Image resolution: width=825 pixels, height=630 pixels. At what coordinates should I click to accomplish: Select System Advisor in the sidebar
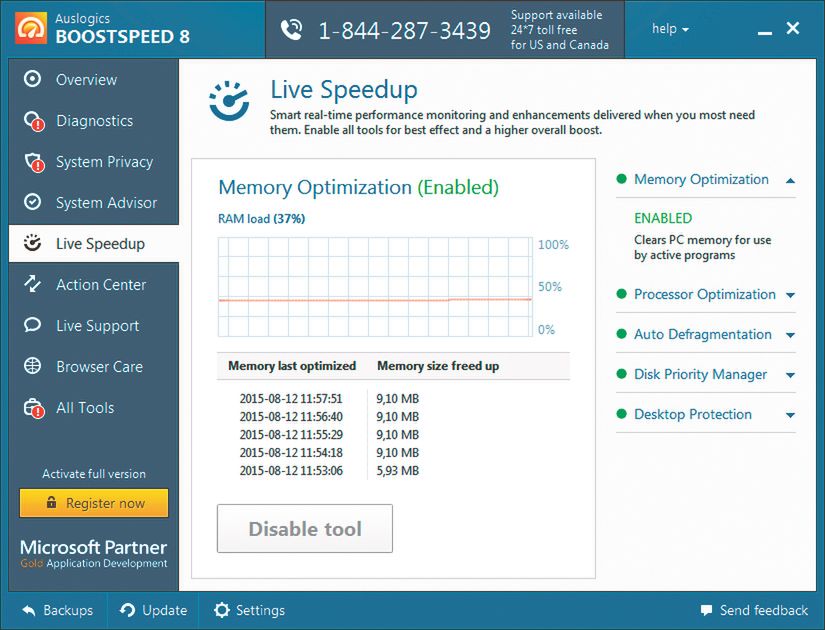click(94, 203)
